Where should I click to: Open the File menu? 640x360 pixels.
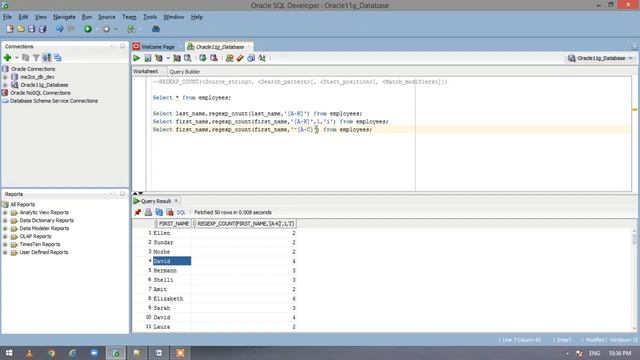coord(7,17)
